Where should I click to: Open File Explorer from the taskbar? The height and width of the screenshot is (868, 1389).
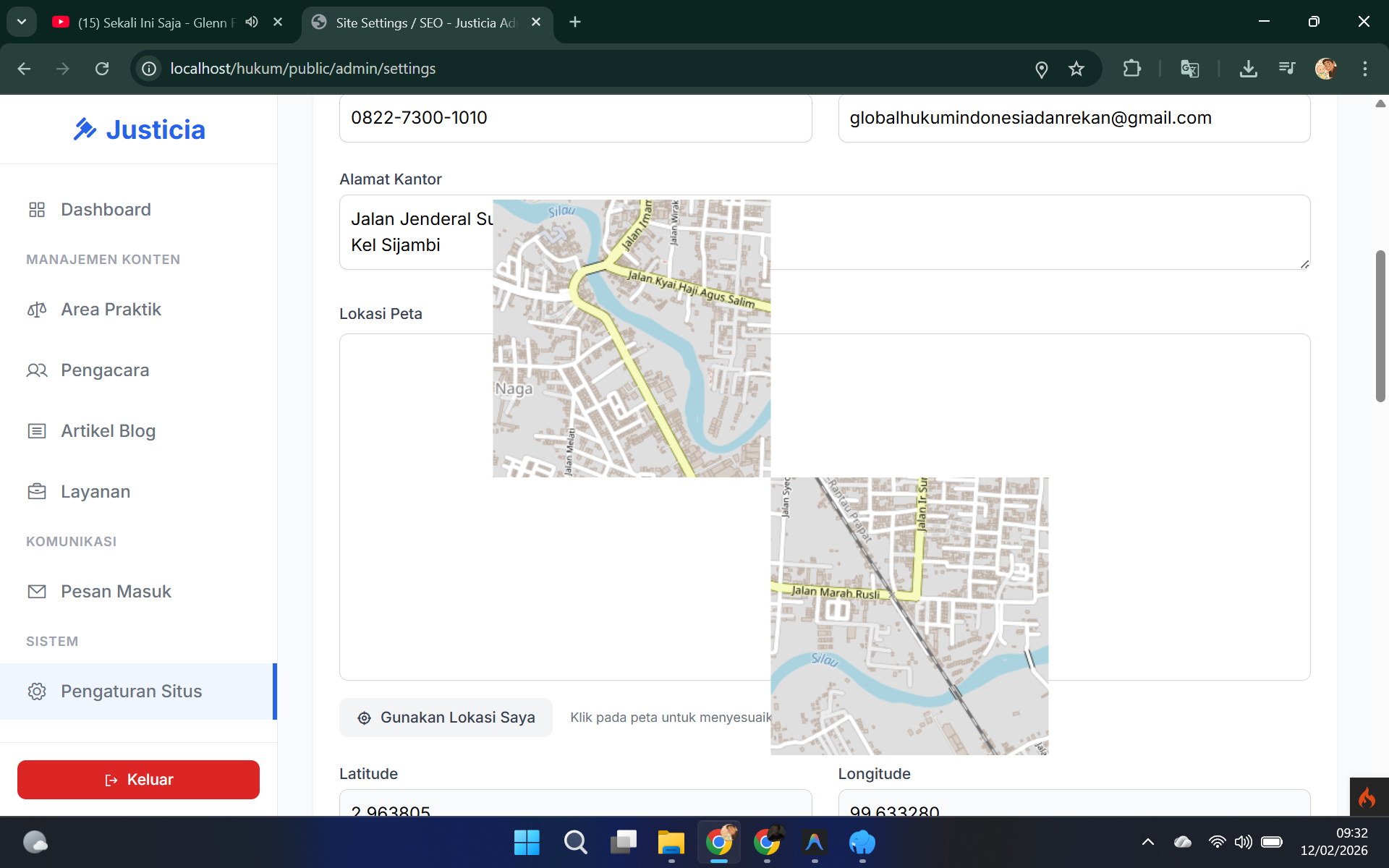[x=671, y=843]
